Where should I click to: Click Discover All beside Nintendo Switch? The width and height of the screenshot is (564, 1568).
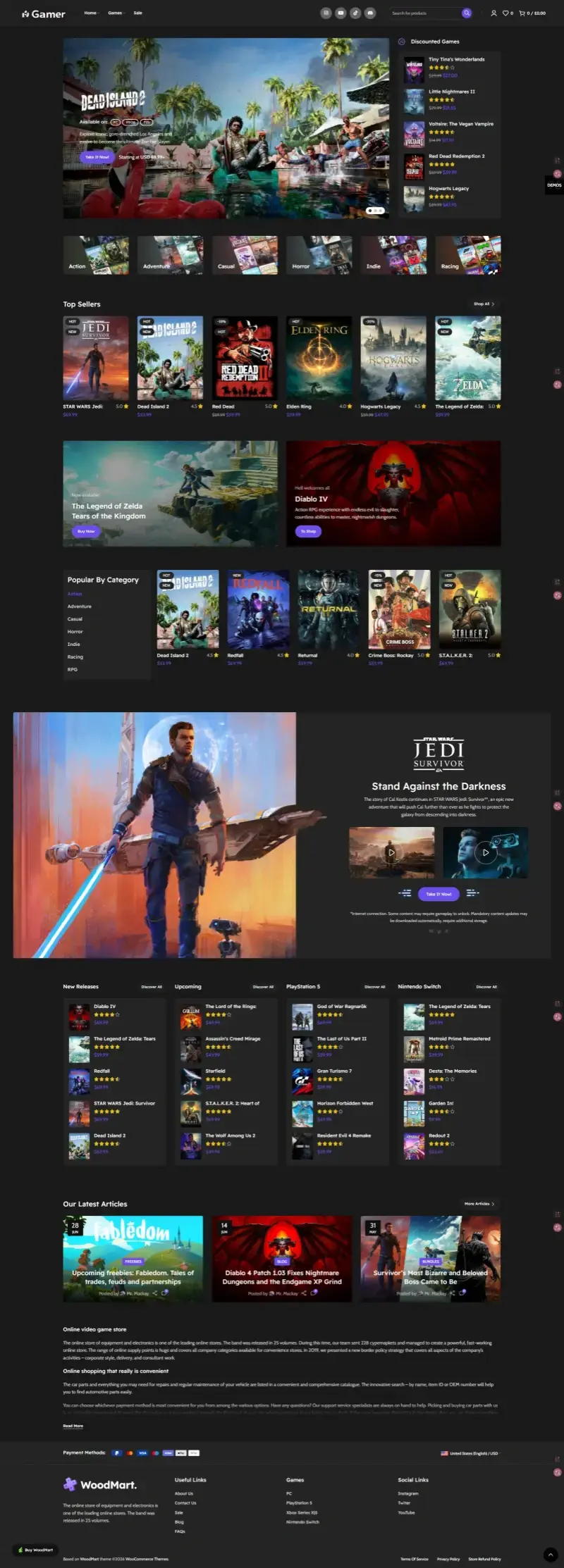tap(486, 987)
